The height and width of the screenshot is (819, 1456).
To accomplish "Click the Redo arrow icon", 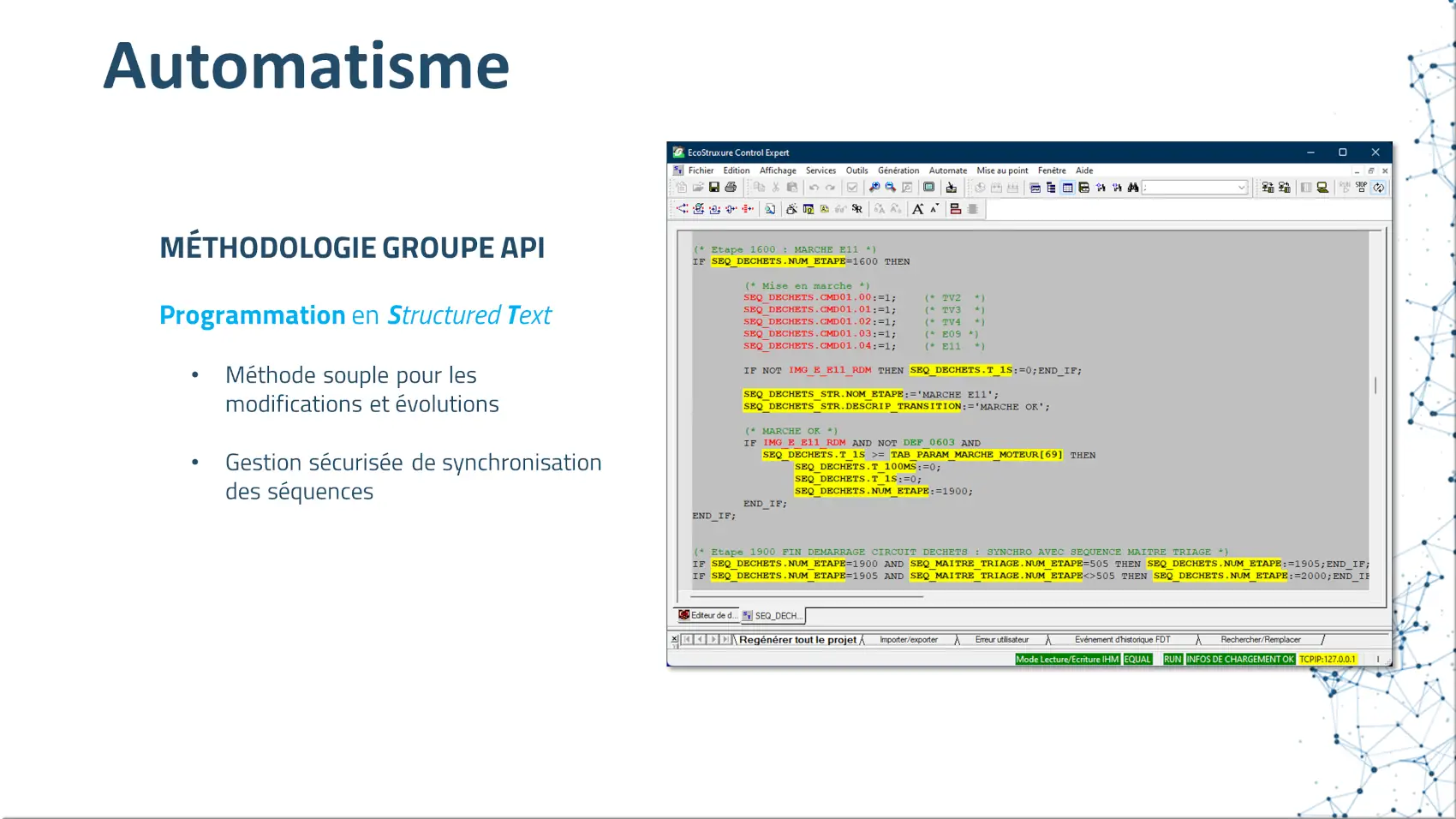I will pos(830,188).
